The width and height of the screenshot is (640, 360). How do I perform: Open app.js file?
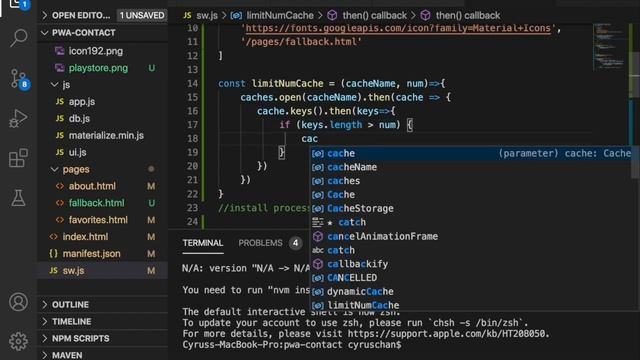pyautogui.click(x=102, y=102)
